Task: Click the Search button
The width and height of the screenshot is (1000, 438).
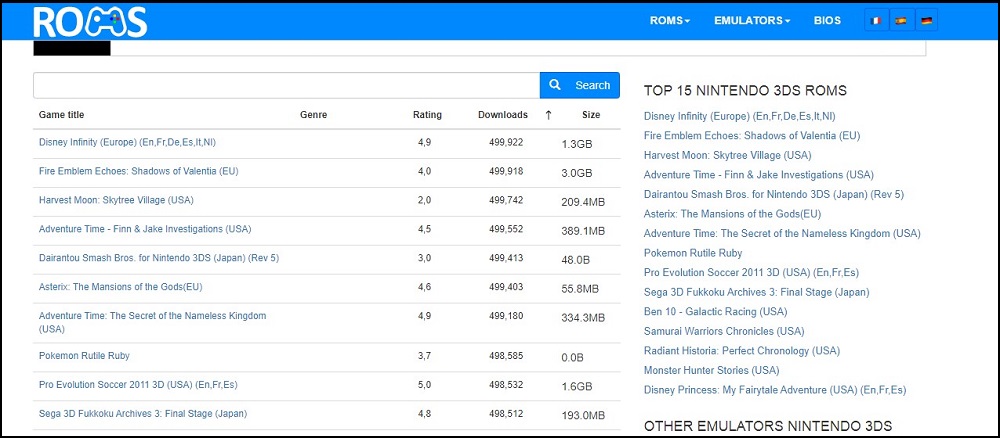Action: [x=580, y=85]
